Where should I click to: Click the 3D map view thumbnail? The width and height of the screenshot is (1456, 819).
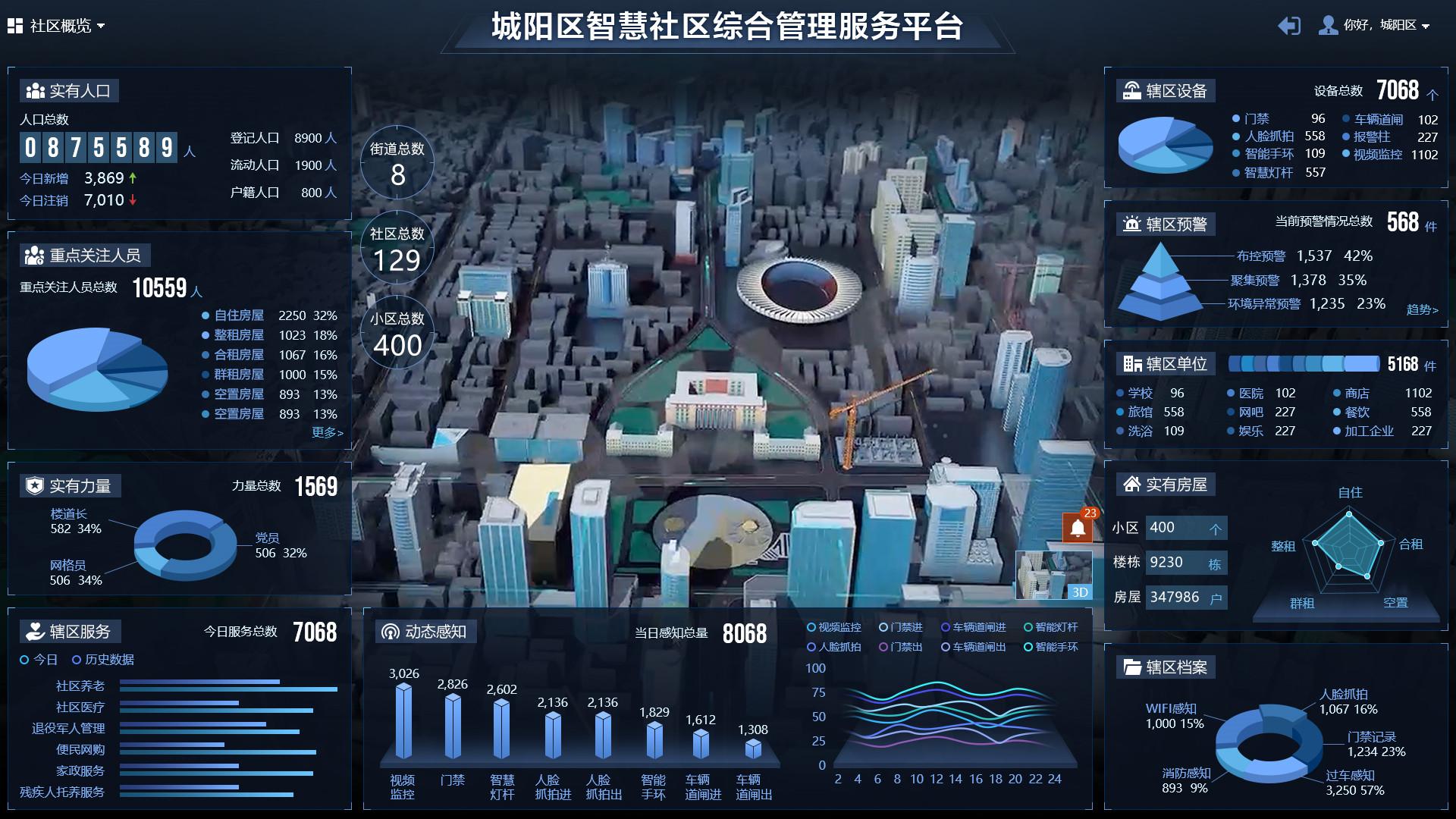click(x=1054, y=576)
